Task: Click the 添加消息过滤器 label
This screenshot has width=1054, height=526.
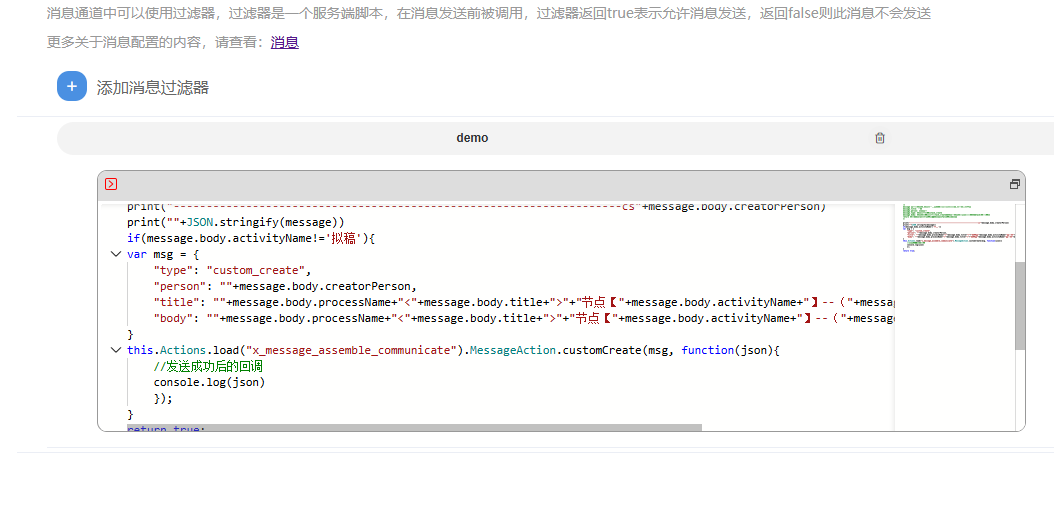Action: coord(153,87)
